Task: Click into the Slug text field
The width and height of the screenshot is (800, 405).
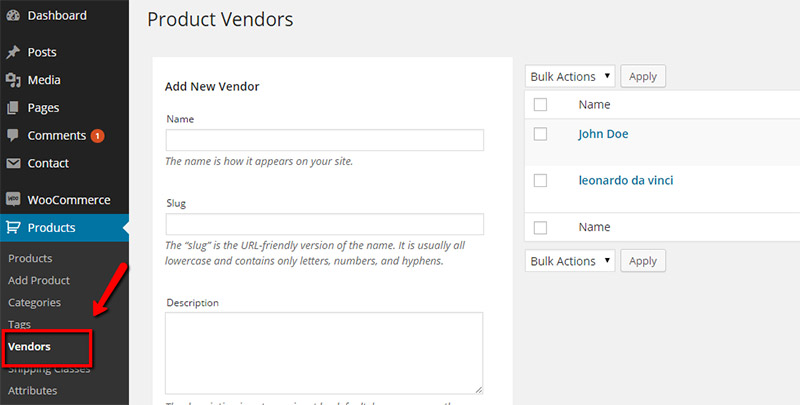Action: [324, 224]
